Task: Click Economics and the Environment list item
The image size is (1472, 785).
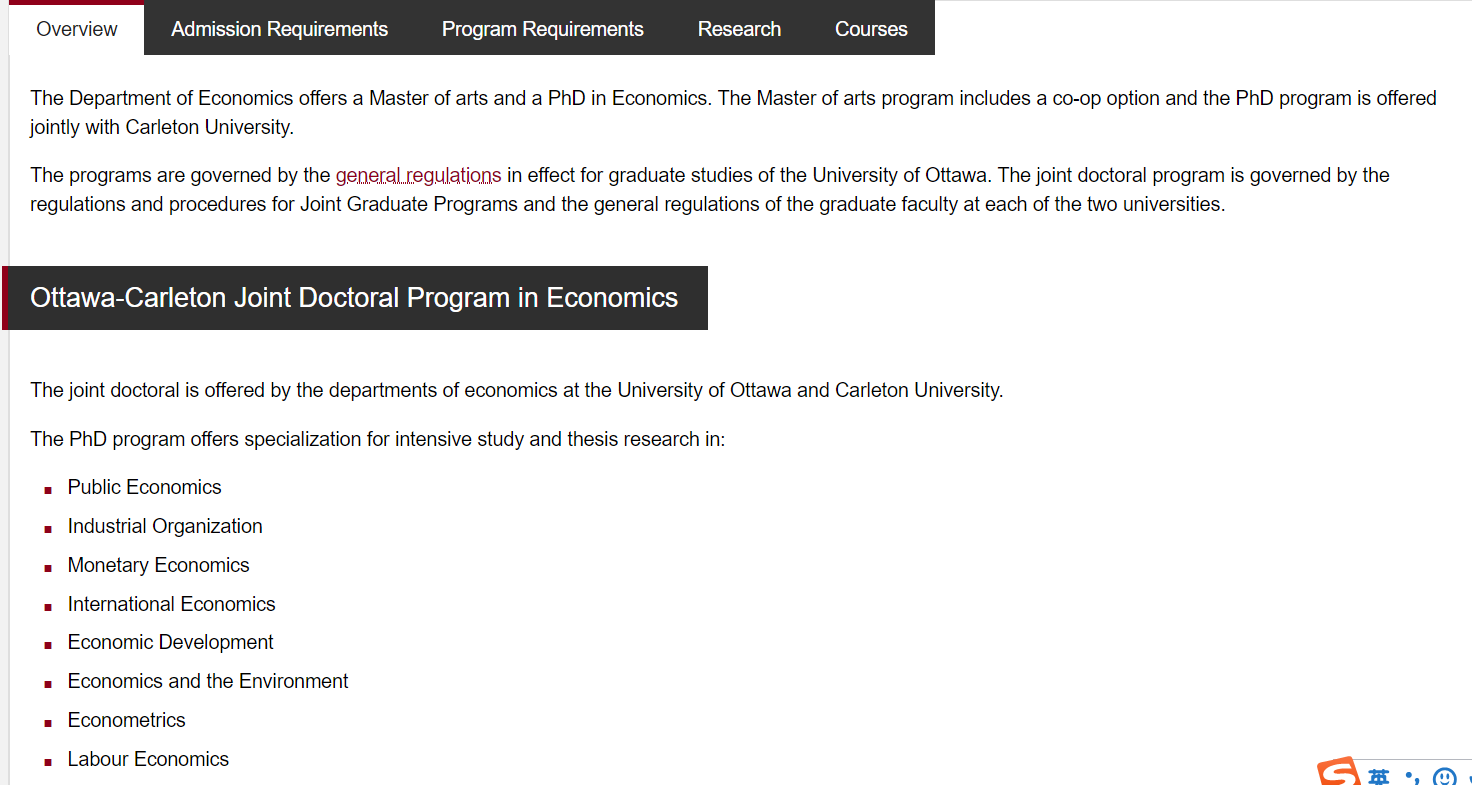Action: [208, 681]
